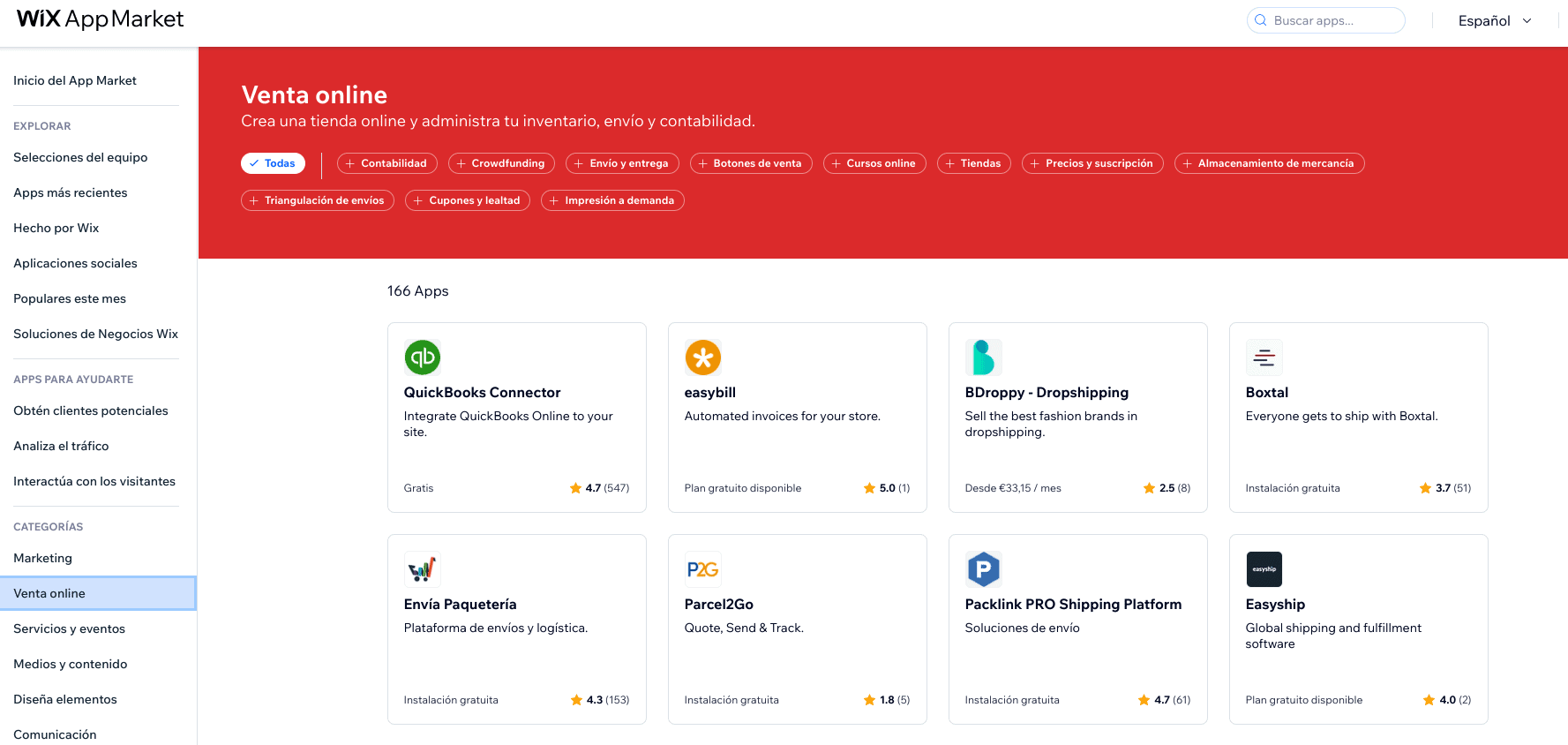1568x745 pixels.
Task: Select the Venta online category
Action: [x=98, y=593]
